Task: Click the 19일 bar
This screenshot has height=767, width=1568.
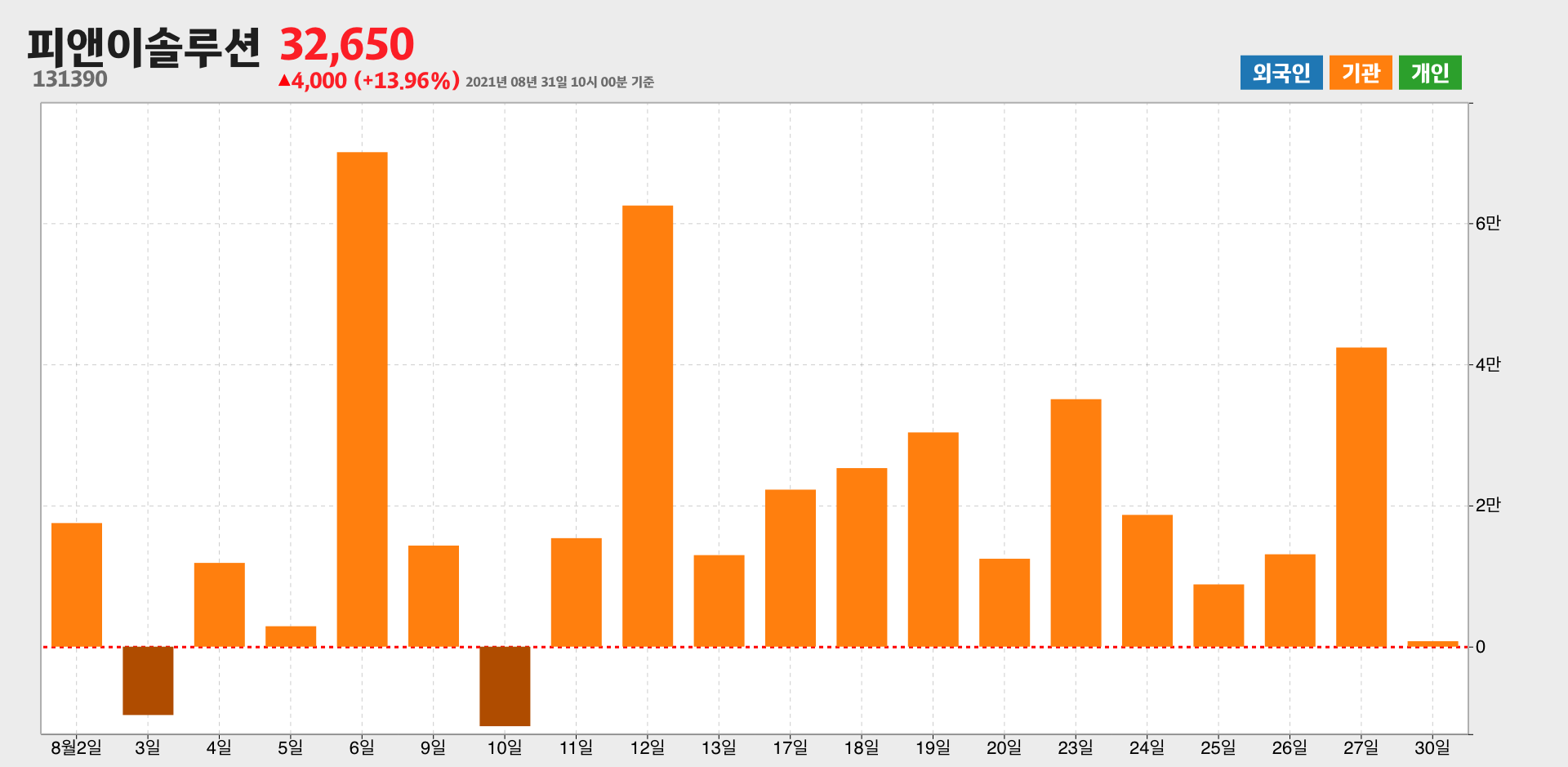Action: tap(933, 539)
